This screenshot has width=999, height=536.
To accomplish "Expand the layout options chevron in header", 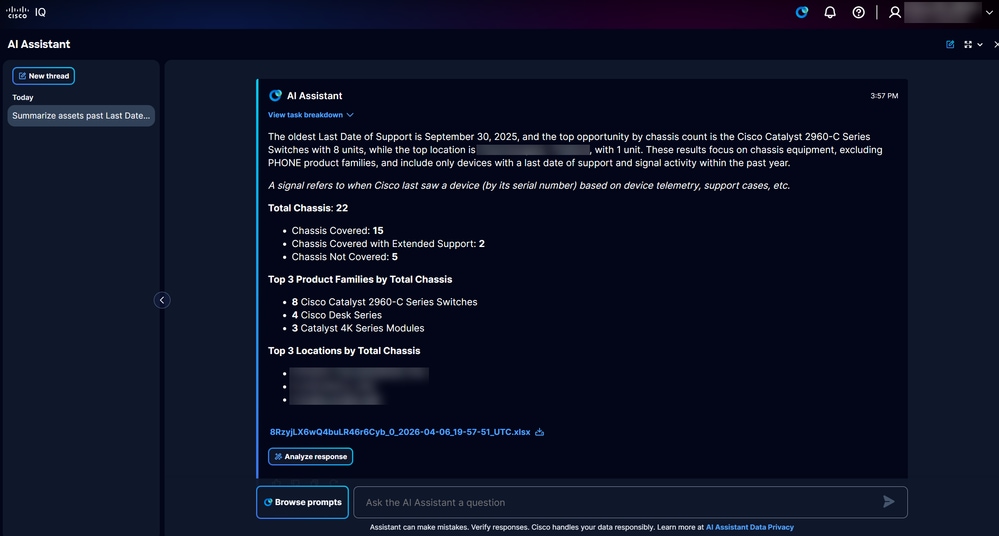I will click(x=980, y=45).
